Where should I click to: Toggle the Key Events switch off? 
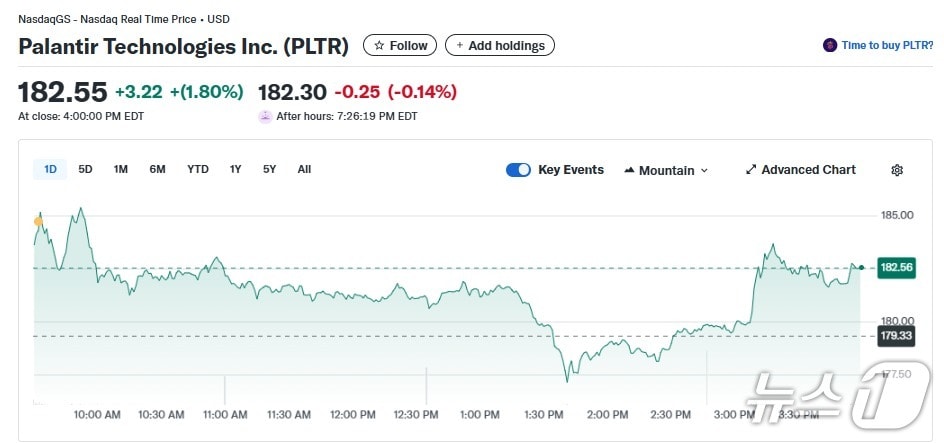(518, 170)
